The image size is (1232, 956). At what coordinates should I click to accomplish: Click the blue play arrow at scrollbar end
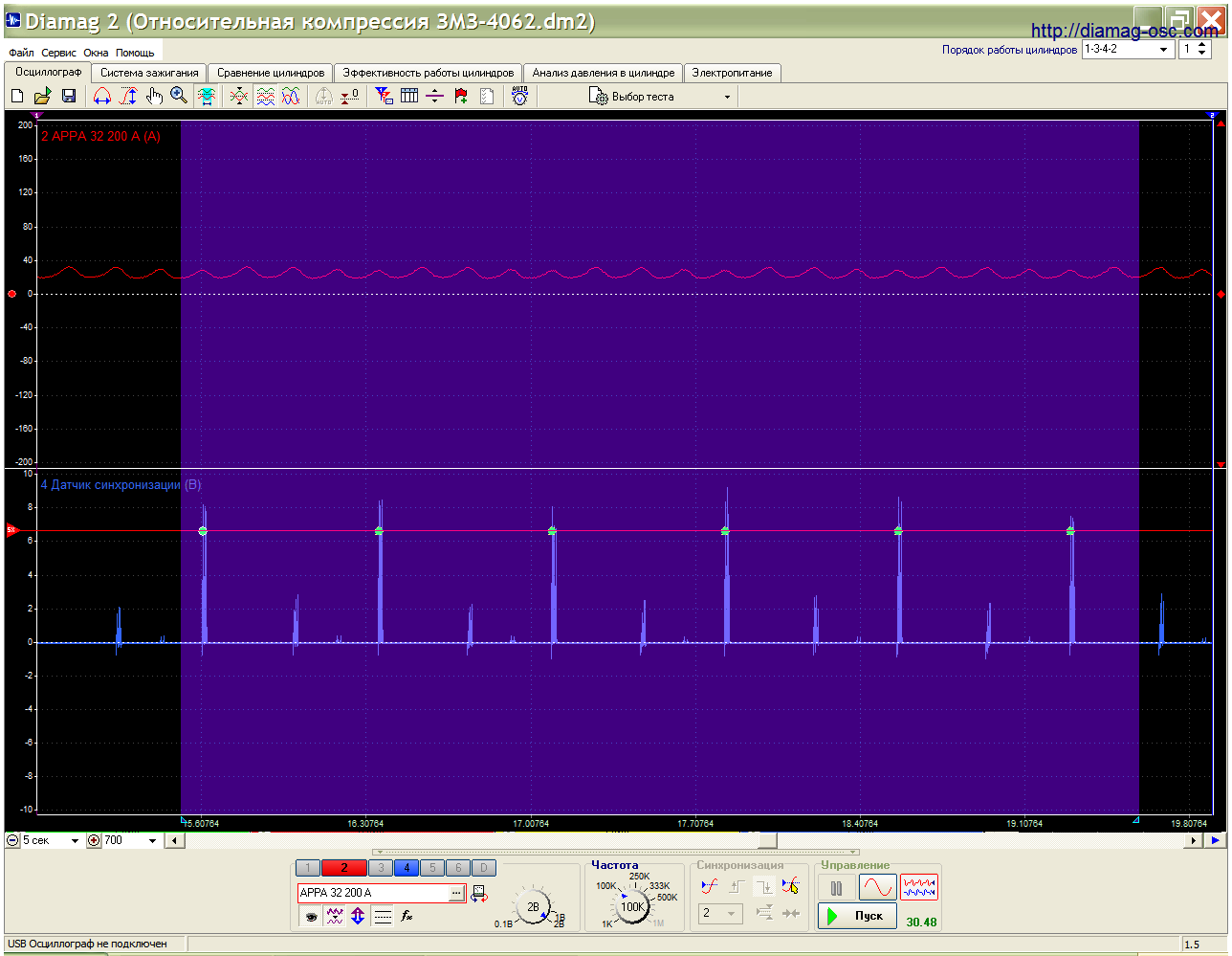coord(1215,840)
